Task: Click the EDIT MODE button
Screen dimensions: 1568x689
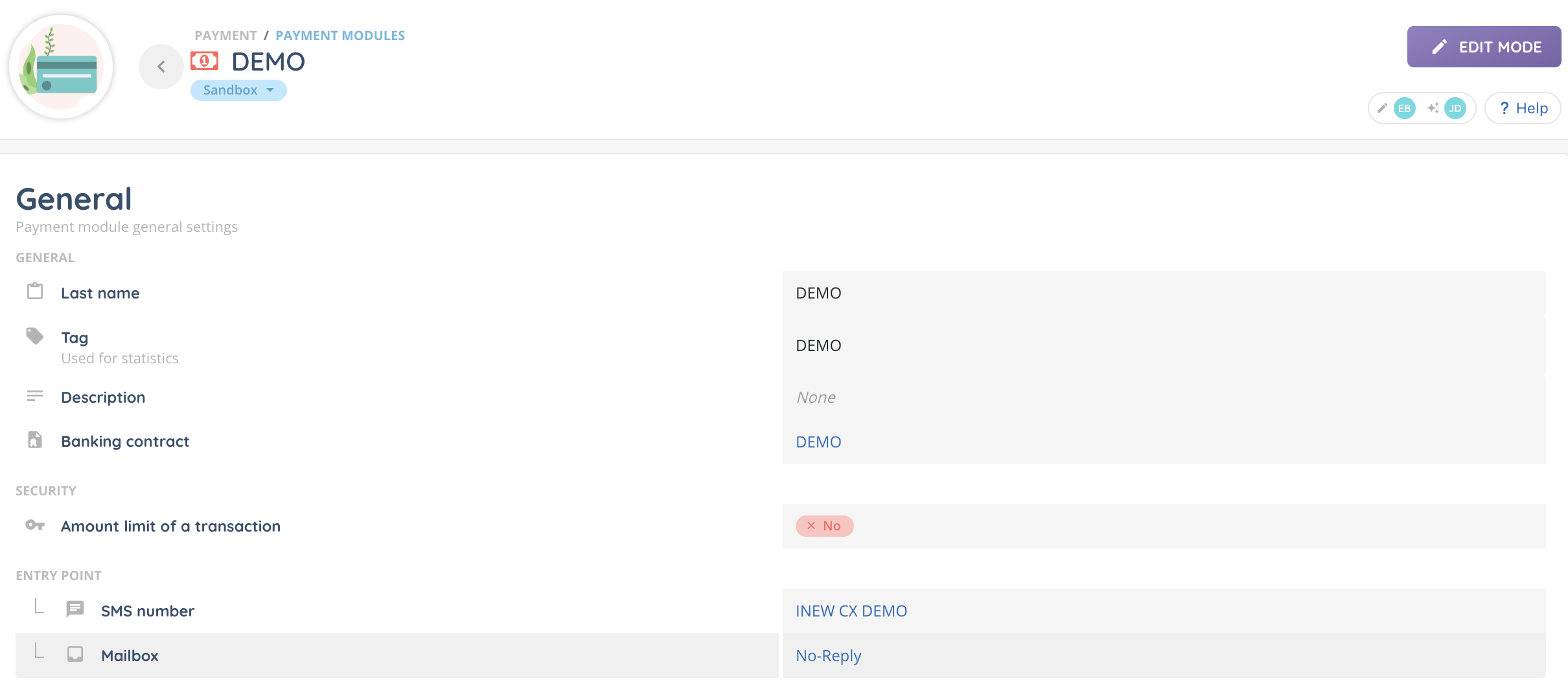Action: (1483, 47)
